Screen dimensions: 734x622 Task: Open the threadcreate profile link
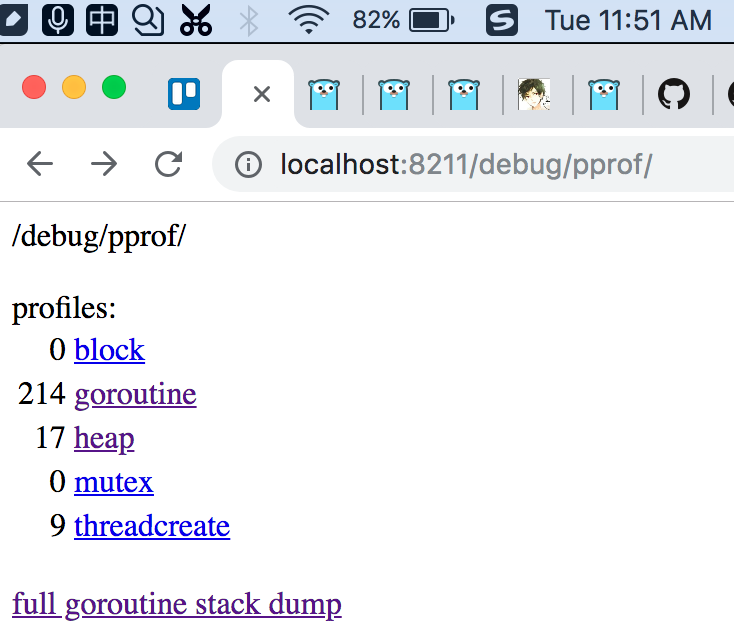[152, 526]
